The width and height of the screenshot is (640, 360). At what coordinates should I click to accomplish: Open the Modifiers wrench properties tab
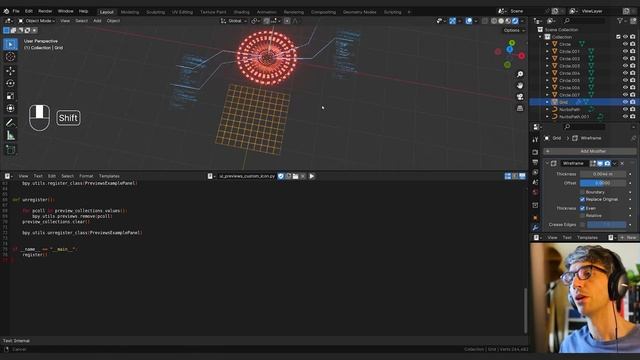coord(535,228)
